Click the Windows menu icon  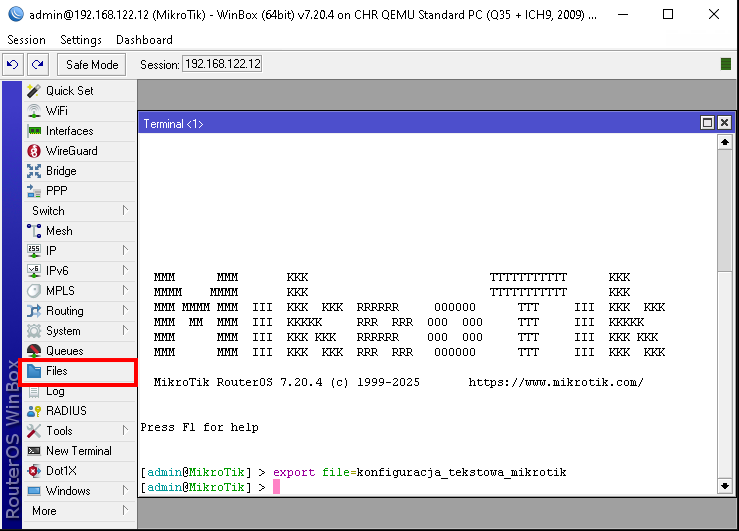34,491
